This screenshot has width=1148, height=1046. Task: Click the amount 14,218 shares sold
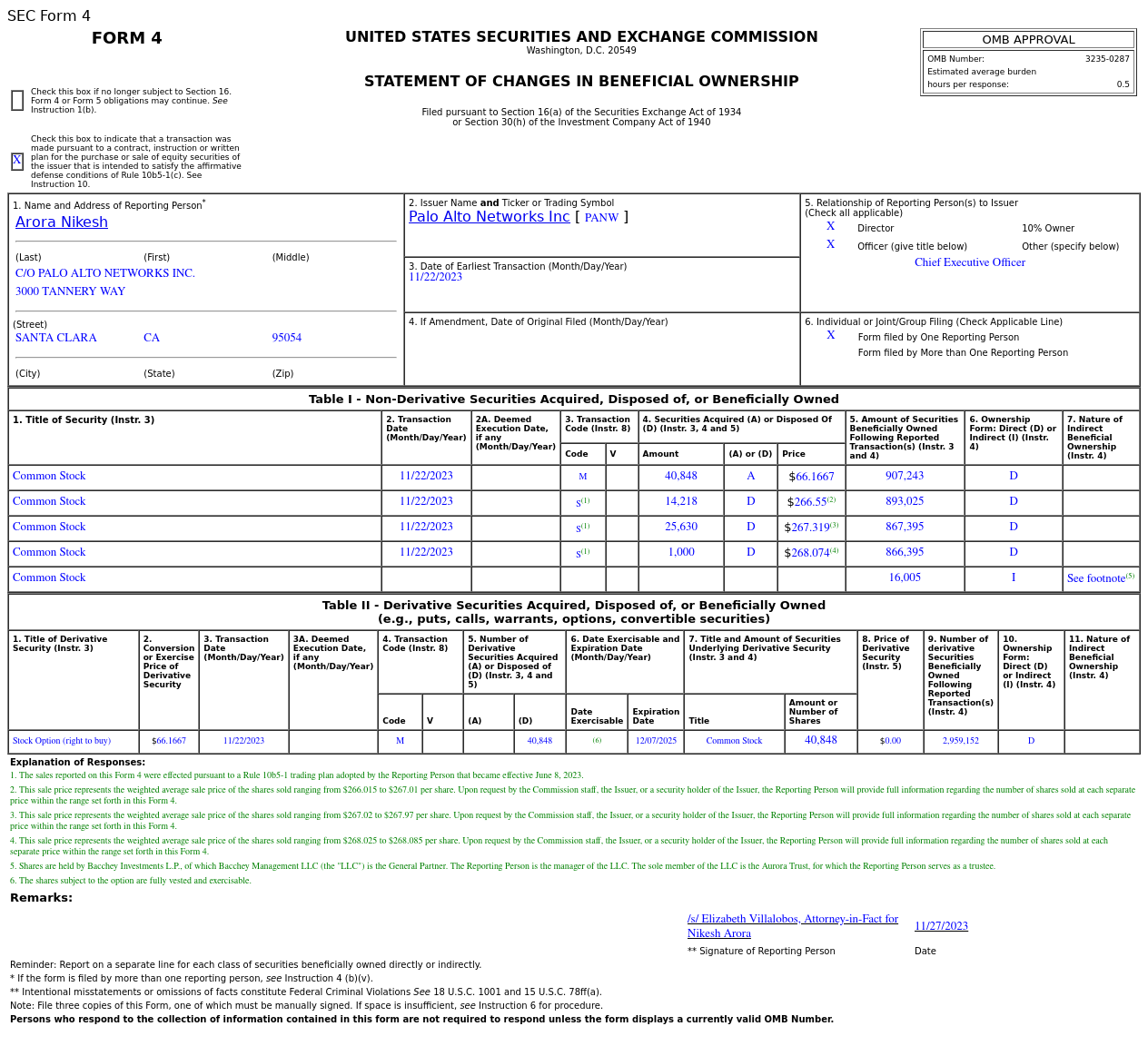681,501
